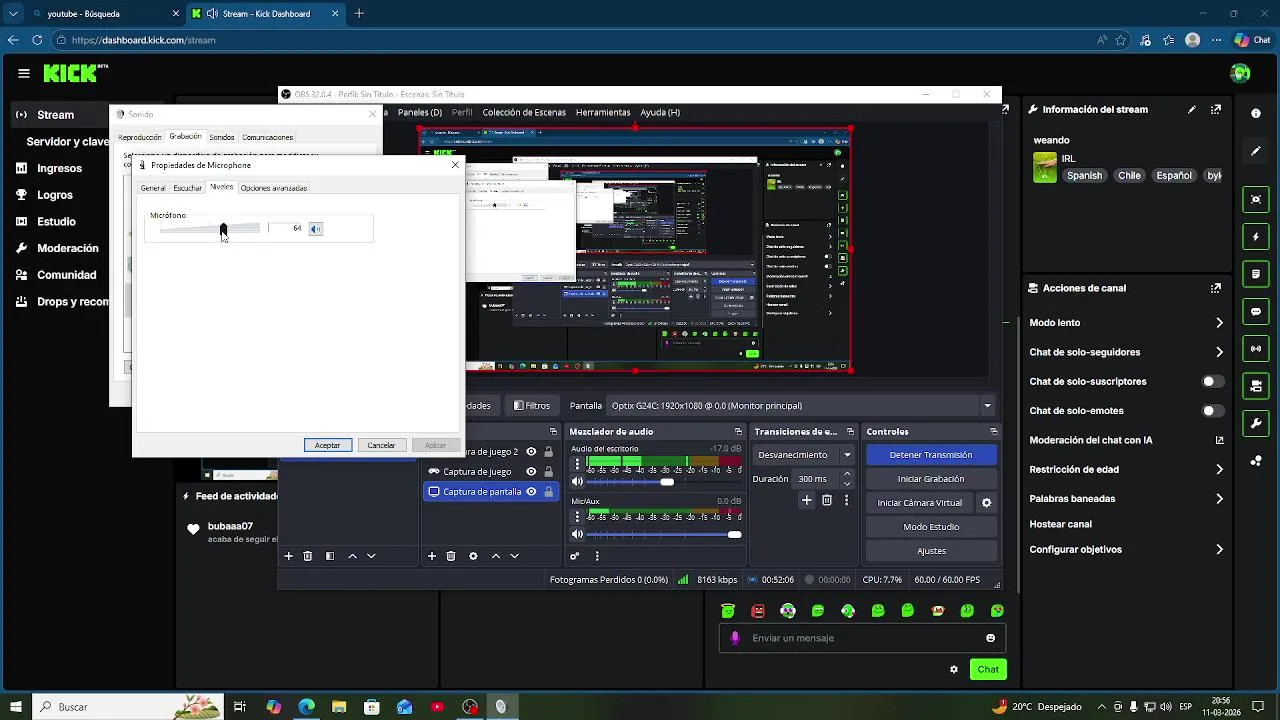Add a transition with the plus icon
This screenshot has height=720, width=1280.
(x=806, y=500)
